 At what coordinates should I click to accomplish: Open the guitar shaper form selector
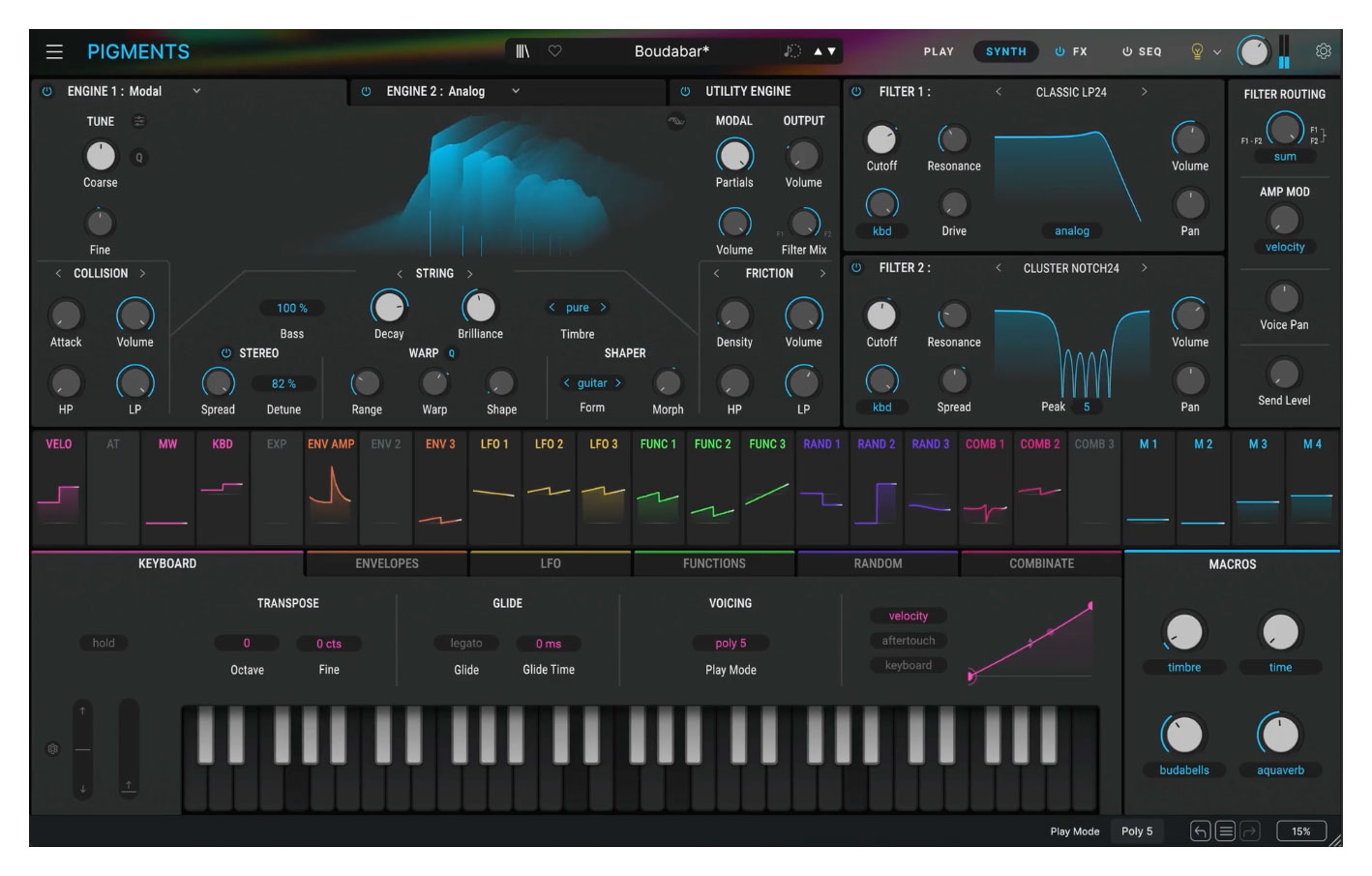point(592,383)
